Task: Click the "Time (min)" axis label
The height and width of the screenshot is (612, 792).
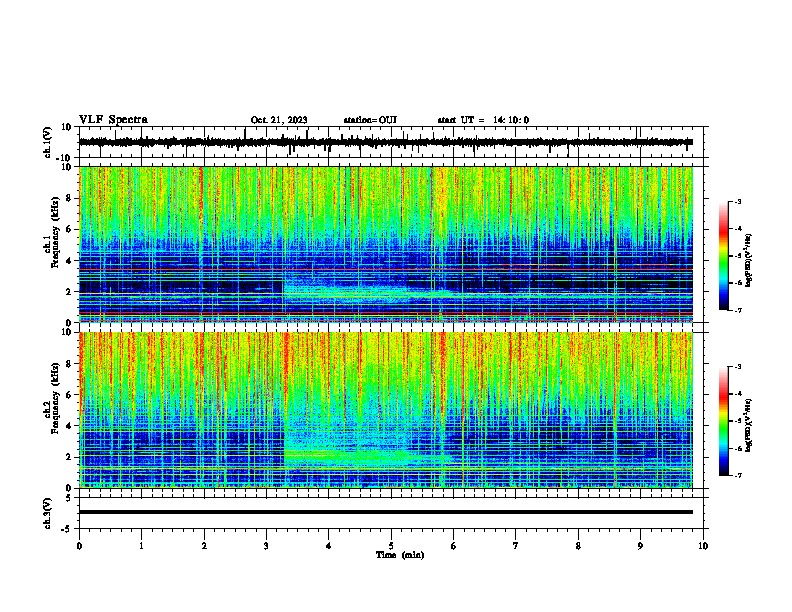Action: [400, 555]
